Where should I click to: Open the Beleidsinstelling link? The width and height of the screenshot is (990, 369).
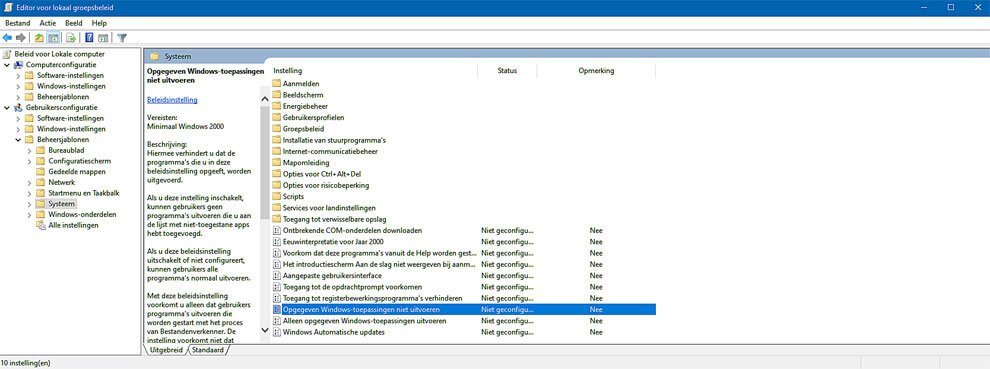(172, 100)
